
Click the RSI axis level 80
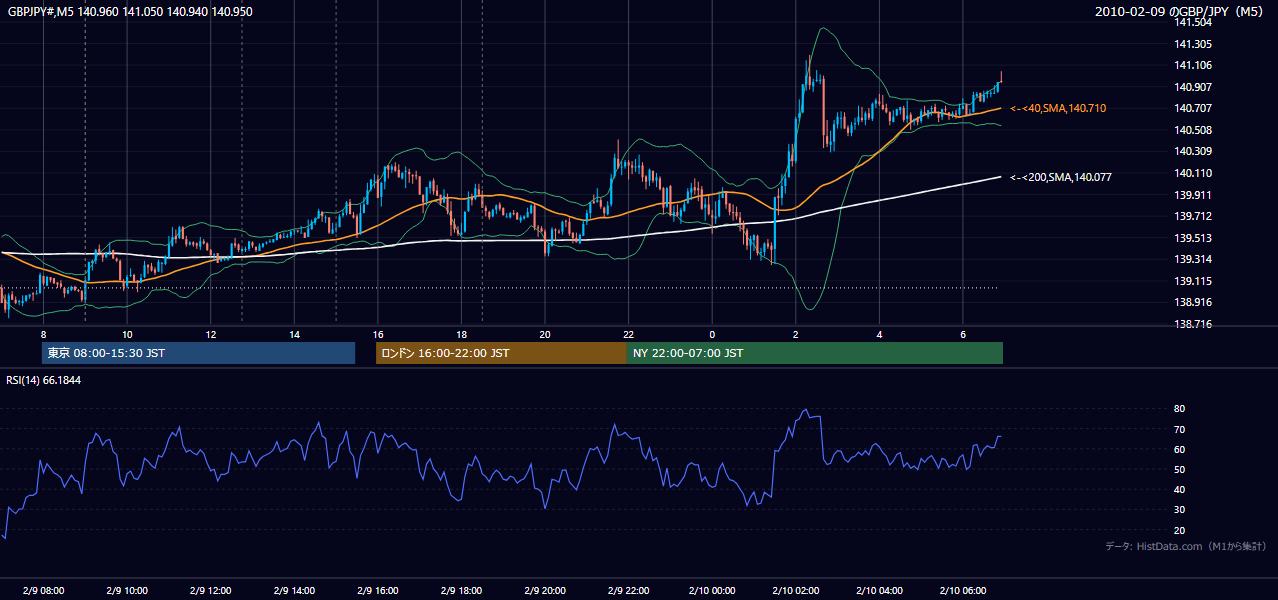point(1179,409)
